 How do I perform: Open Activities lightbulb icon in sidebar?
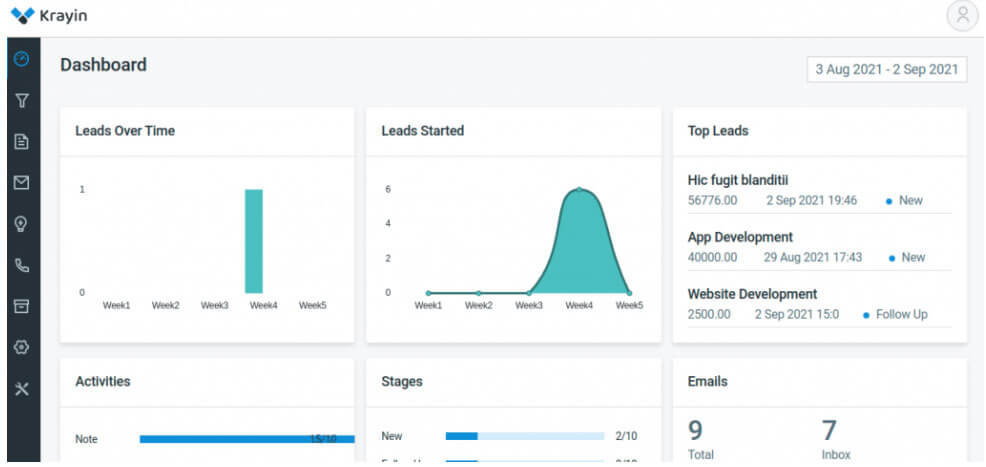pyautogui.click(x=22, y=224)
